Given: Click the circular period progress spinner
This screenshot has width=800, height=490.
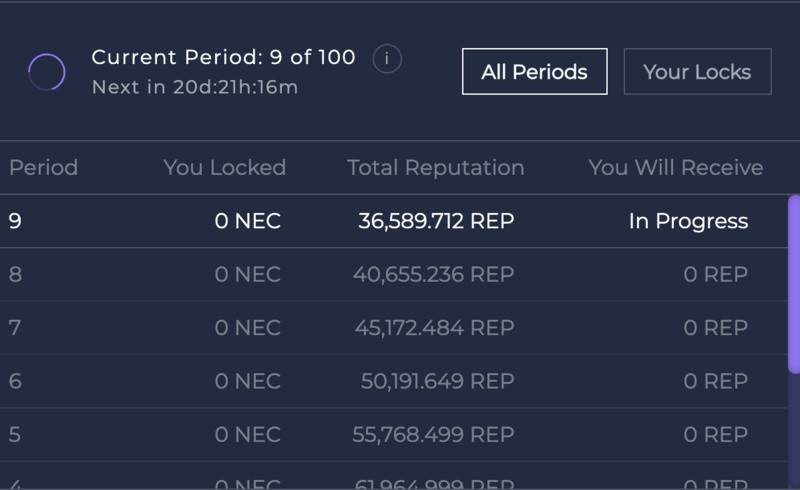Looking at the screenshot, I should (47, 72).
